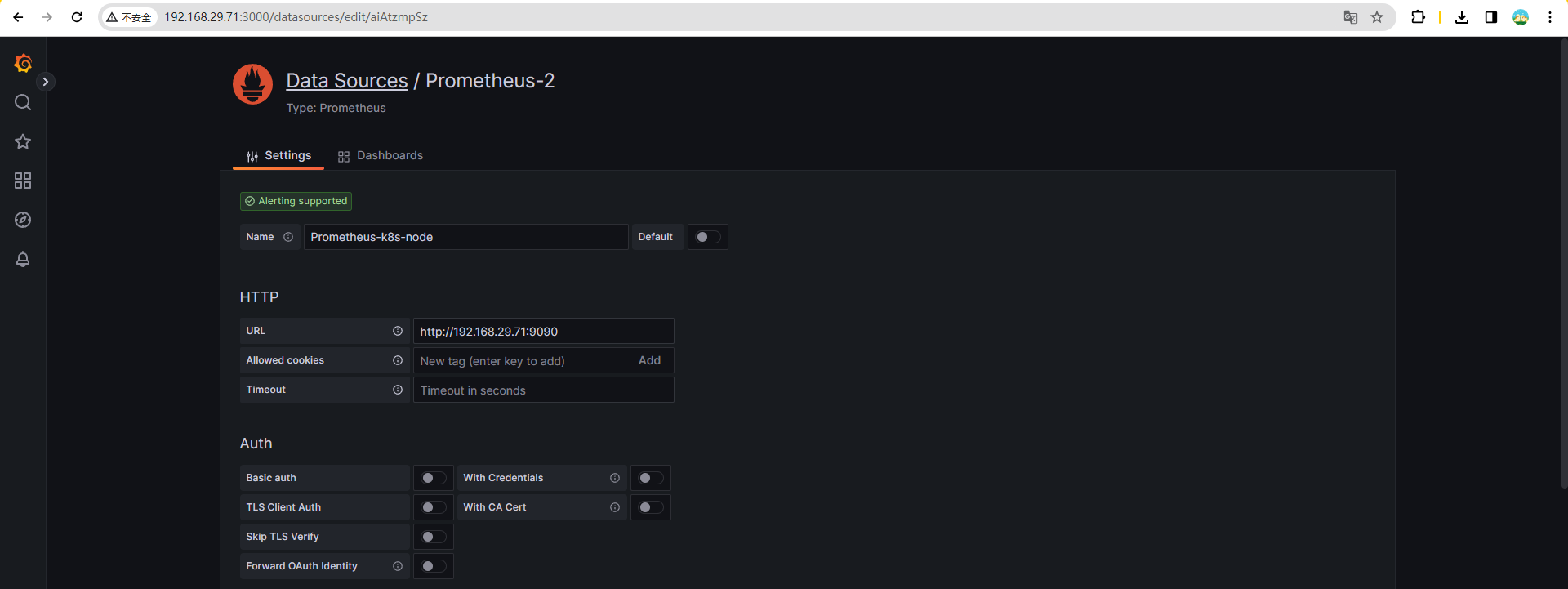Click the Grafana logo home icon
Screen dimensions: 1568x589
[x=23, y=63]
